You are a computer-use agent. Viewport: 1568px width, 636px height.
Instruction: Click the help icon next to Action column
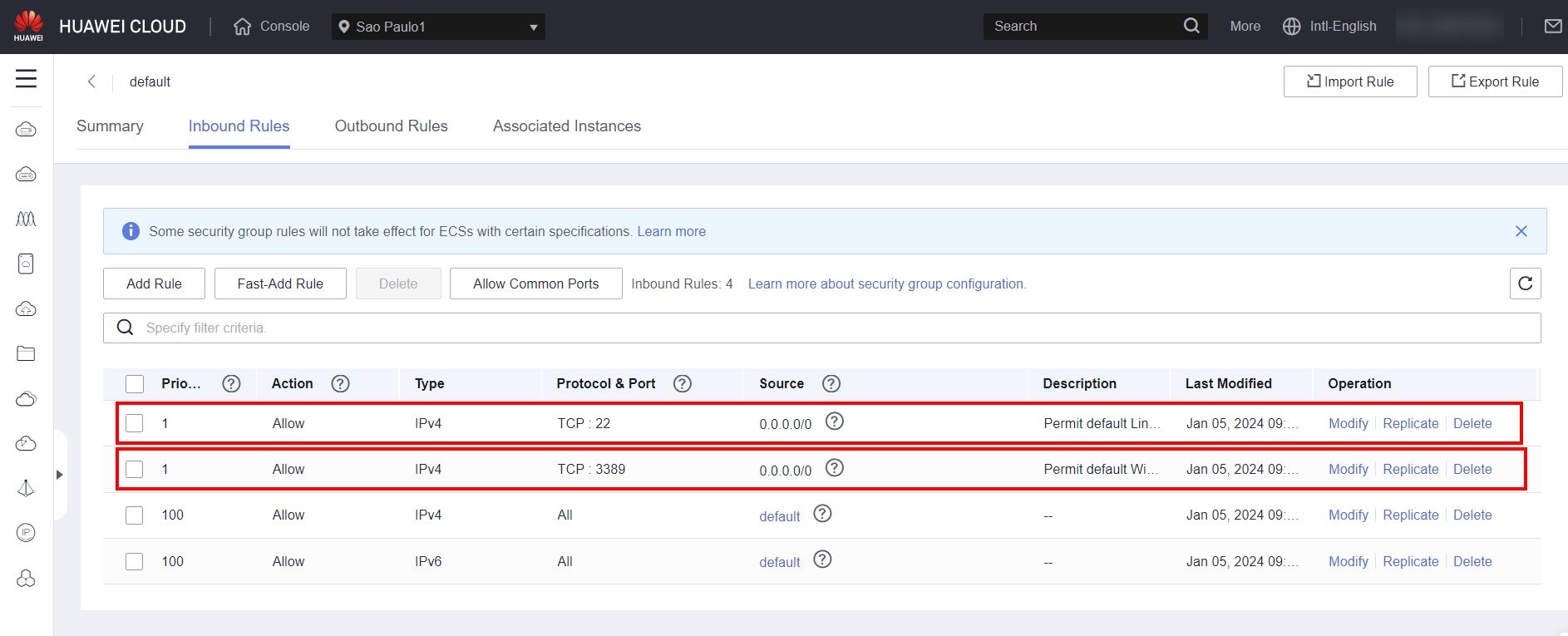coord(340,383)
